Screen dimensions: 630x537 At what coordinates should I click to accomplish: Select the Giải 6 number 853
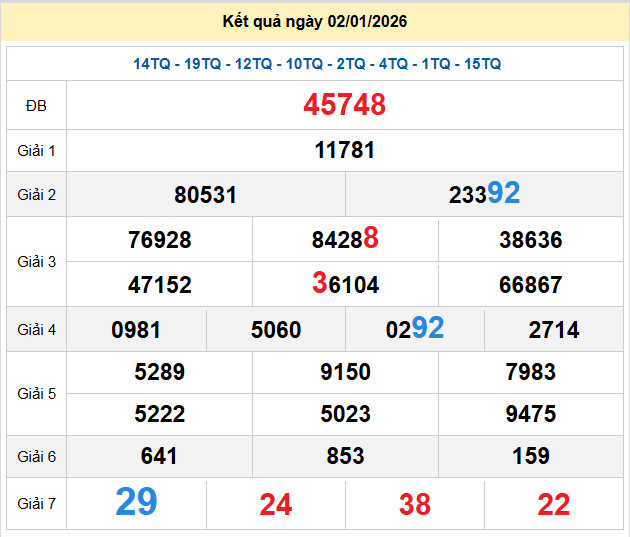point(345,456)
